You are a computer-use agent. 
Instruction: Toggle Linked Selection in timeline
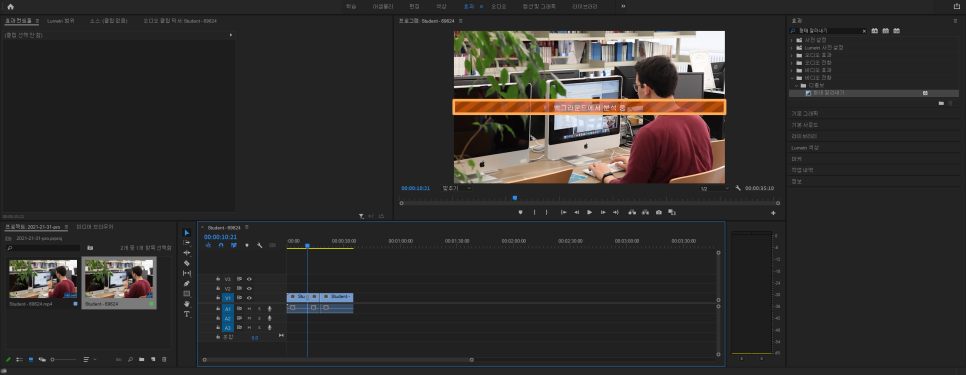pos(233,245)
